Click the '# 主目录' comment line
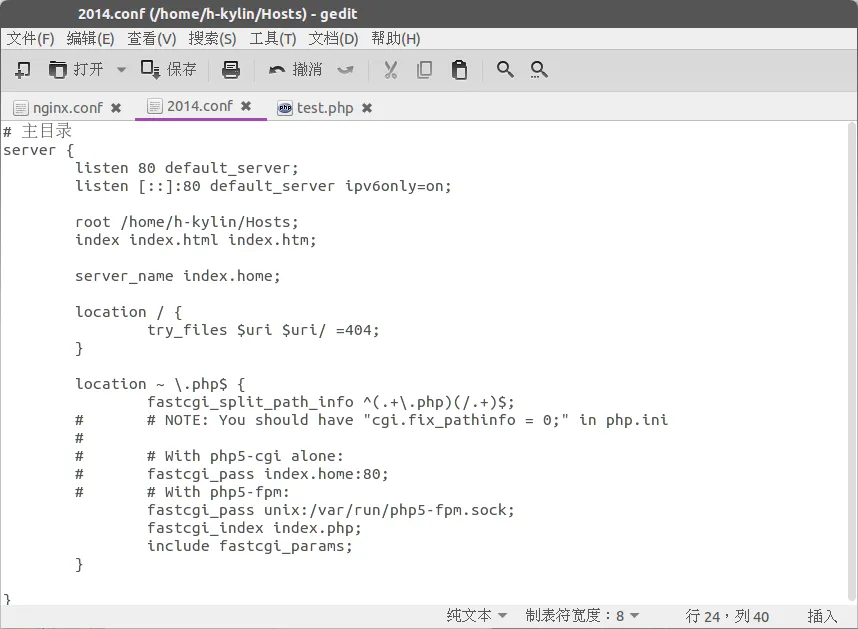Image resolution: width=858 pixels, height=629 pixels. [37, 131]
